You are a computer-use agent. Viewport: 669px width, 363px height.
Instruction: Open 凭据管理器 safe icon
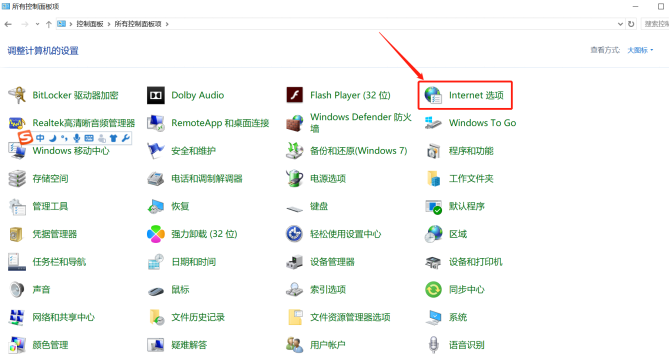point(16,234)
